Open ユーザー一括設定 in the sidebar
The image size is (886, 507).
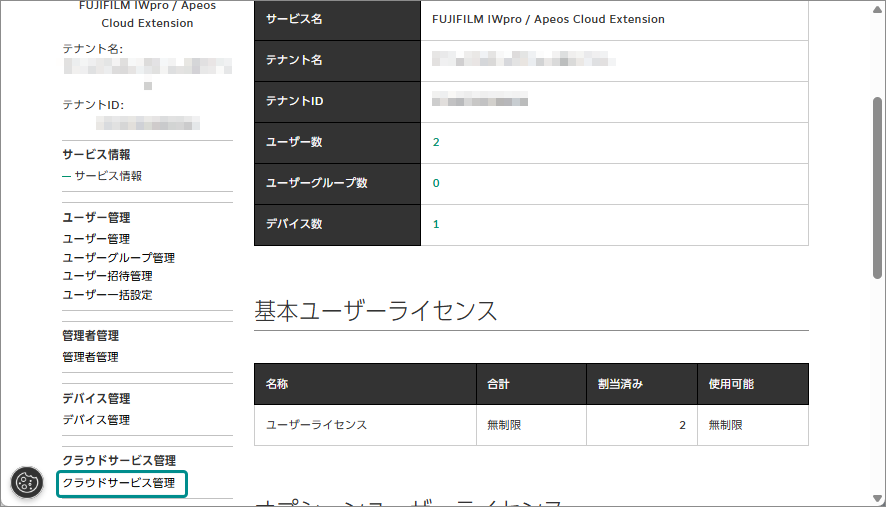tap(107, 295)
